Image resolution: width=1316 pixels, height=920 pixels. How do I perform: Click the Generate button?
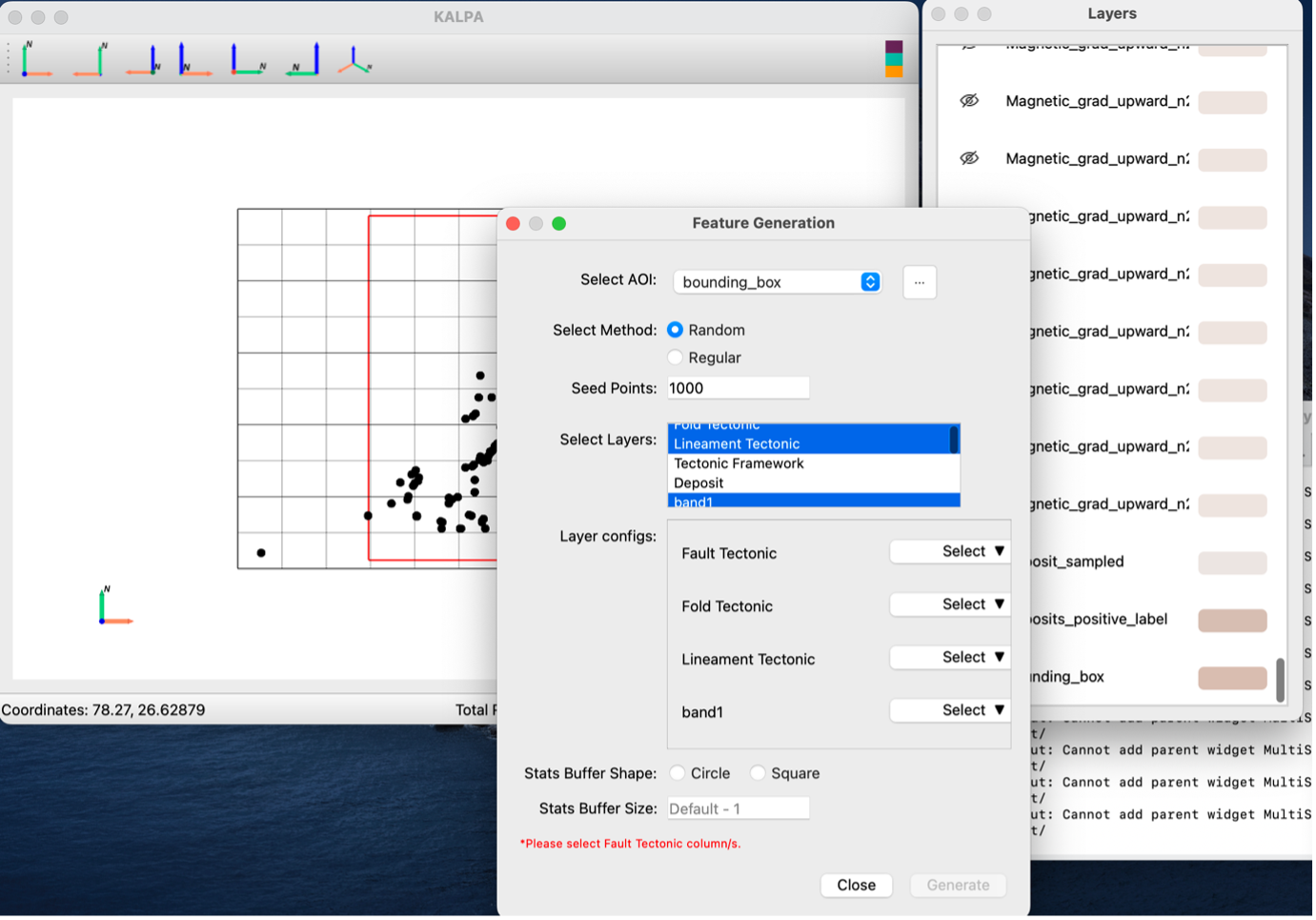tap(959, 886)
